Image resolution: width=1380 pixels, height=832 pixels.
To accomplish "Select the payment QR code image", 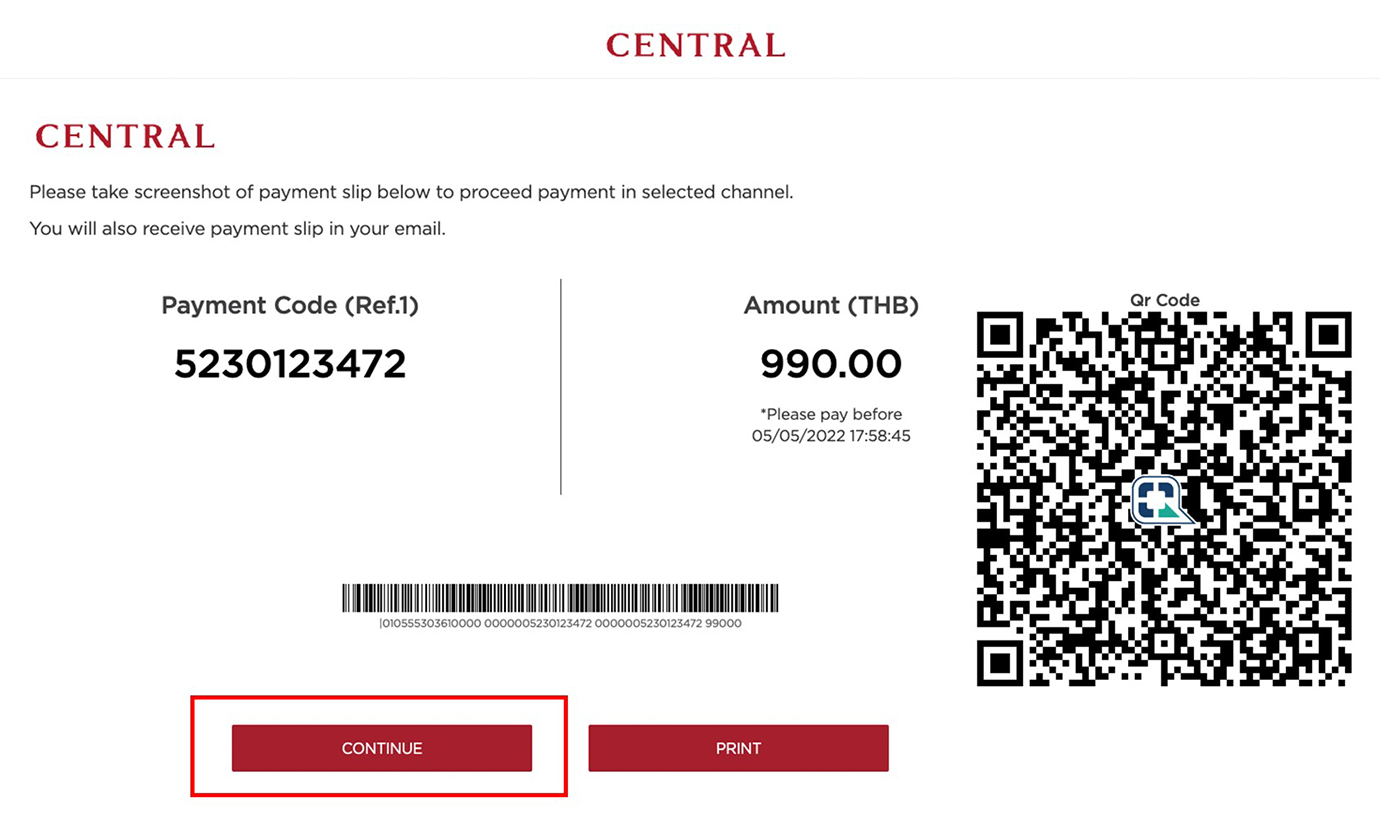I will pyautogui.click(x=1164, y=499).
